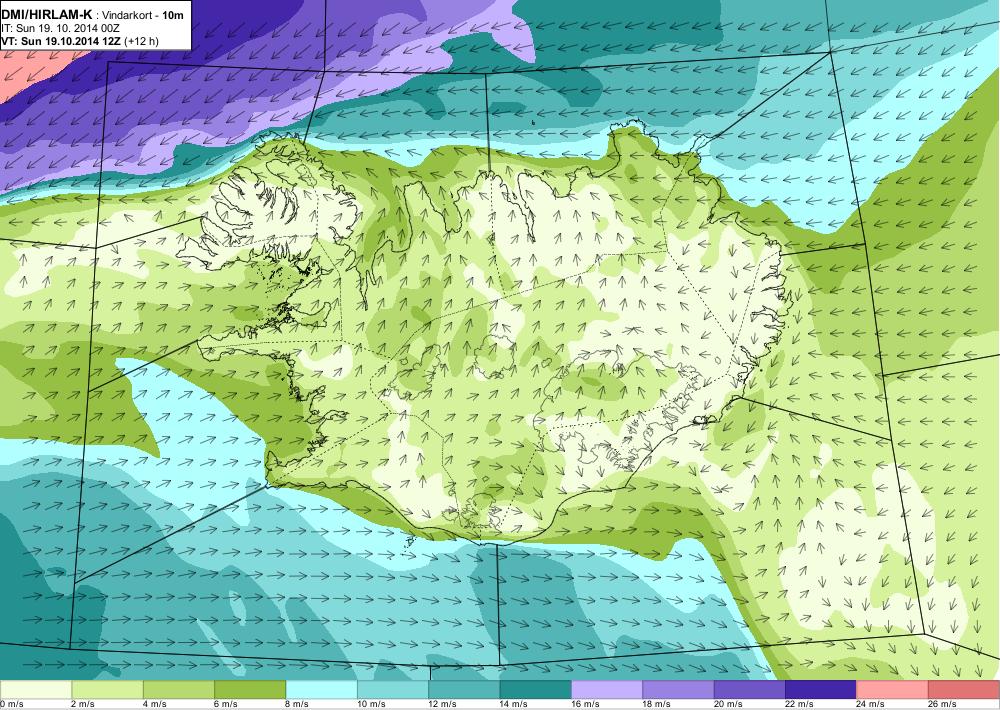1000x710 pixels.
Task: Select the dark teal 14–16 m/s legend swatch
Action: (536, 689)
